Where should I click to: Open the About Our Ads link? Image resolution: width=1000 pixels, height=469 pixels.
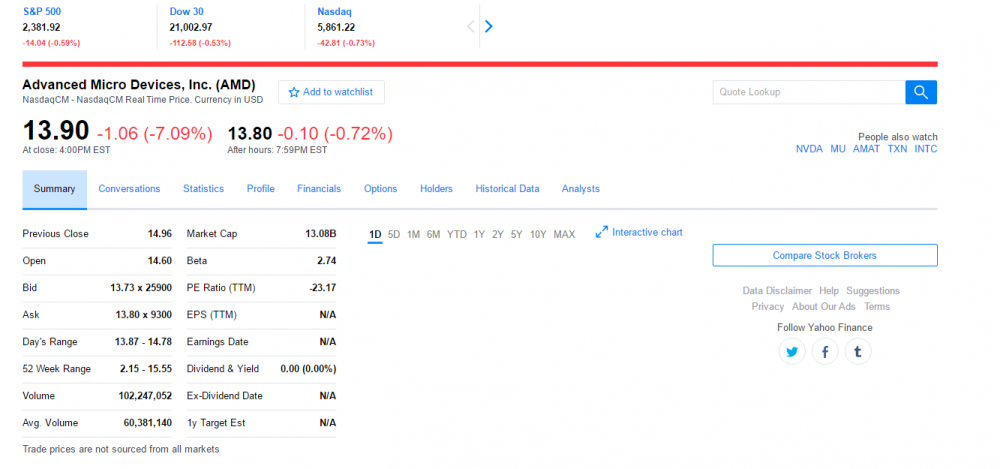point(824,306)
